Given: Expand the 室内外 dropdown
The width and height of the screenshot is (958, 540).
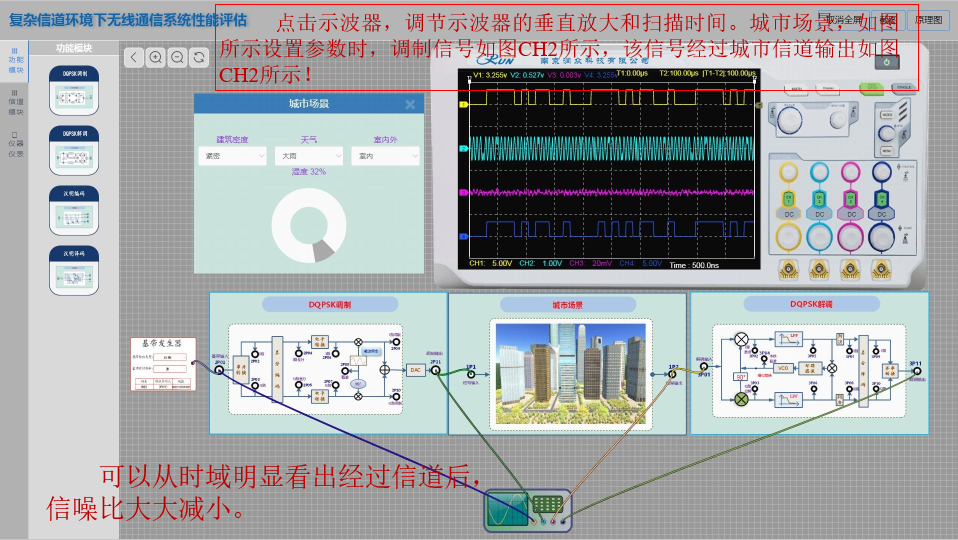Looking at the screenshot, I should (x=385, y=156).
